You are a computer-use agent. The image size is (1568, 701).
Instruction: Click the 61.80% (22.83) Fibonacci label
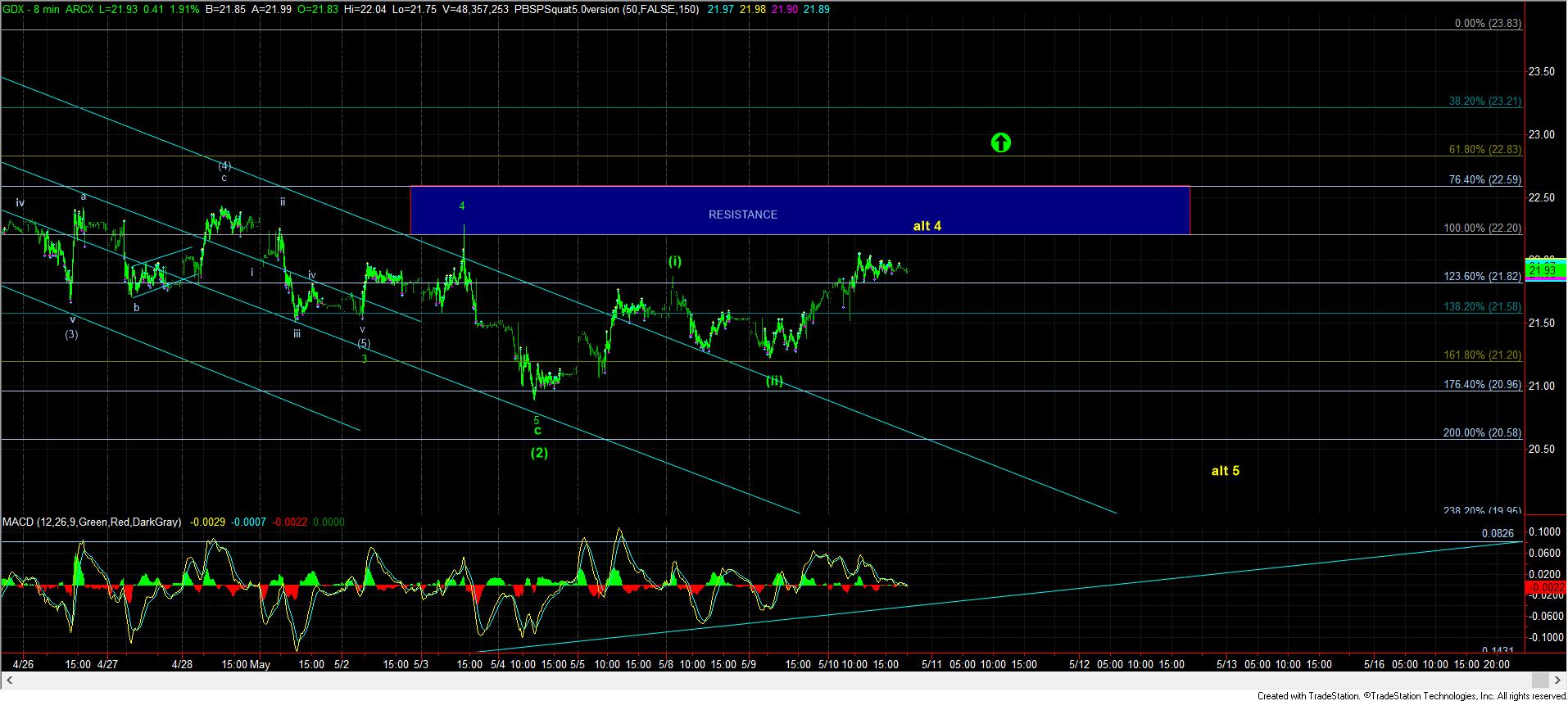coord(1484,150)
